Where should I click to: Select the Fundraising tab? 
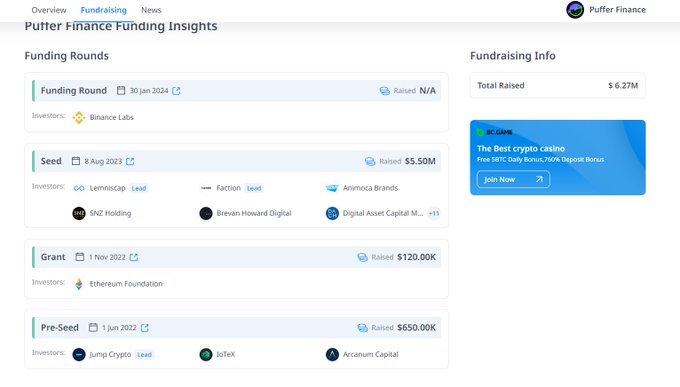tap(104, 10)
